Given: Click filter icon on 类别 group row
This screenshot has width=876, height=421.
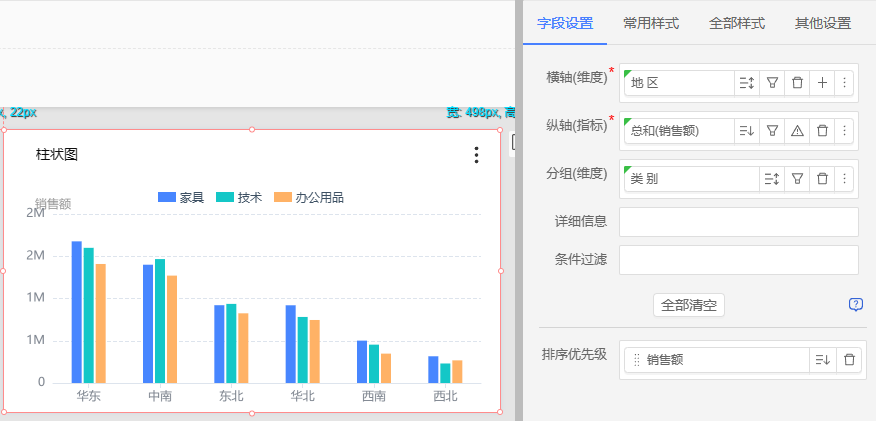Looking at the screenshot, I should click(797, 179).
